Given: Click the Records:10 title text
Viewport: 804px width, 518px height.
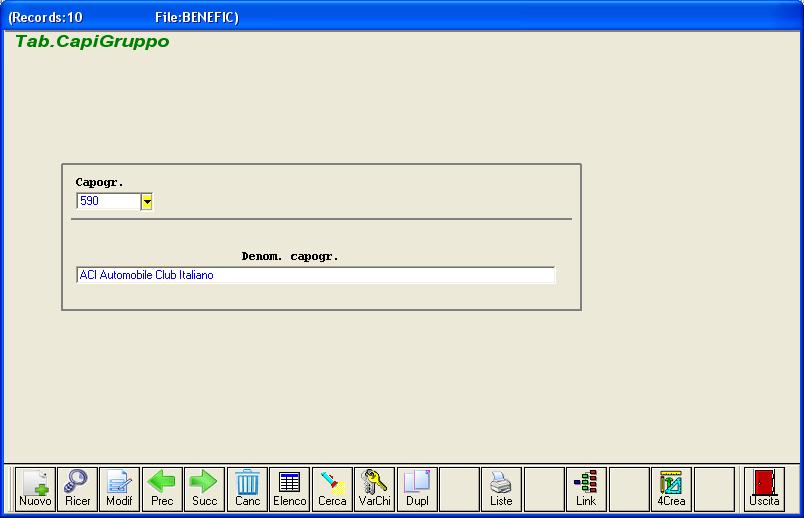Looking at the screenshot, I should [45, 17].
